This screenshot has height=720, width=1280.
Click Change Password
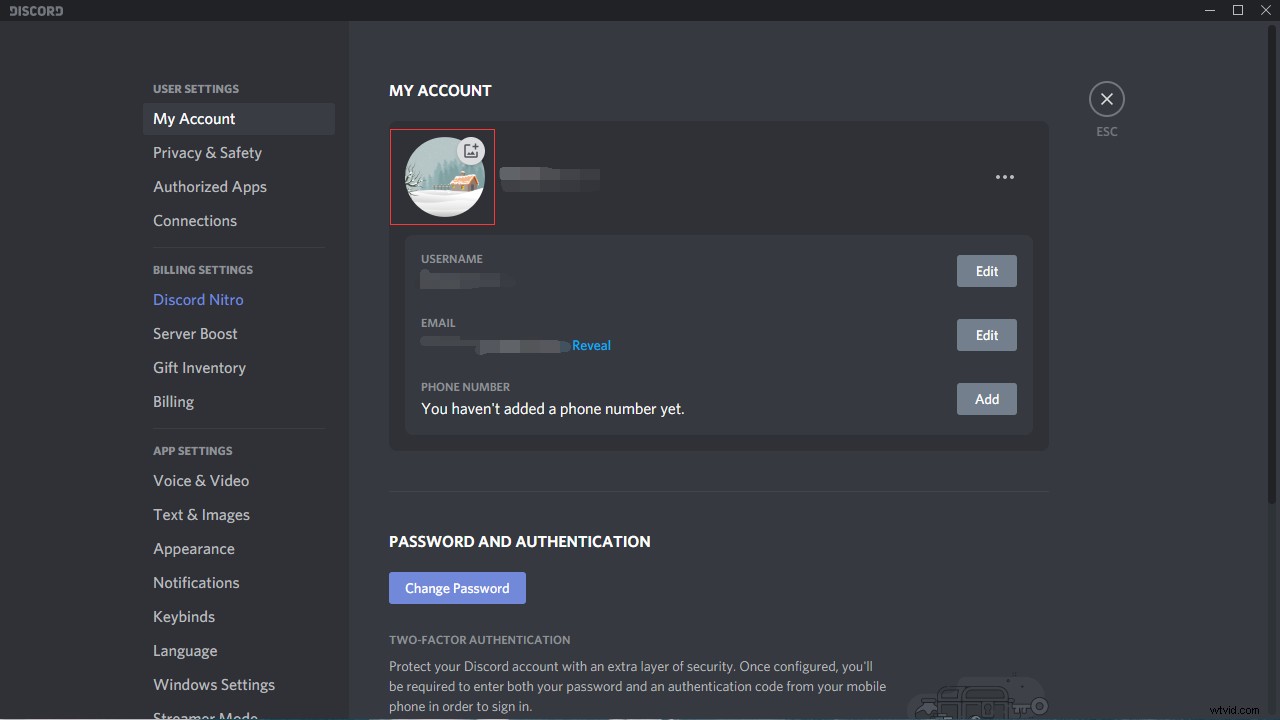pos(457,588)
